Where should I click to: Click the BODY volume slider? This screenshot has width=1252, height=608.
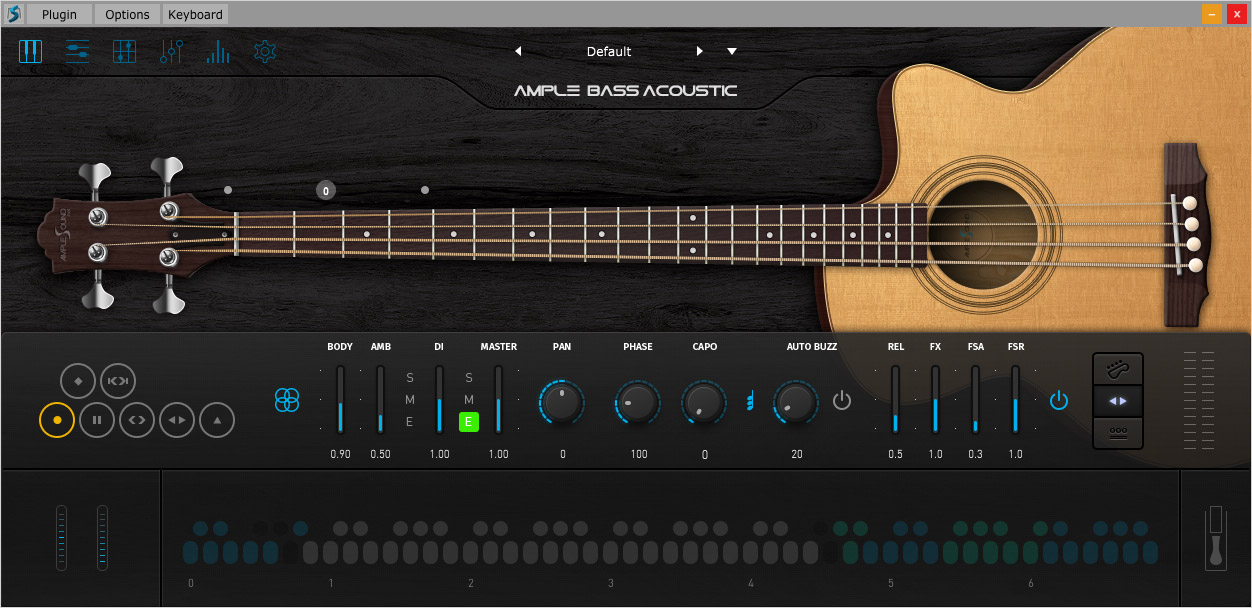(x=340, y=400)
